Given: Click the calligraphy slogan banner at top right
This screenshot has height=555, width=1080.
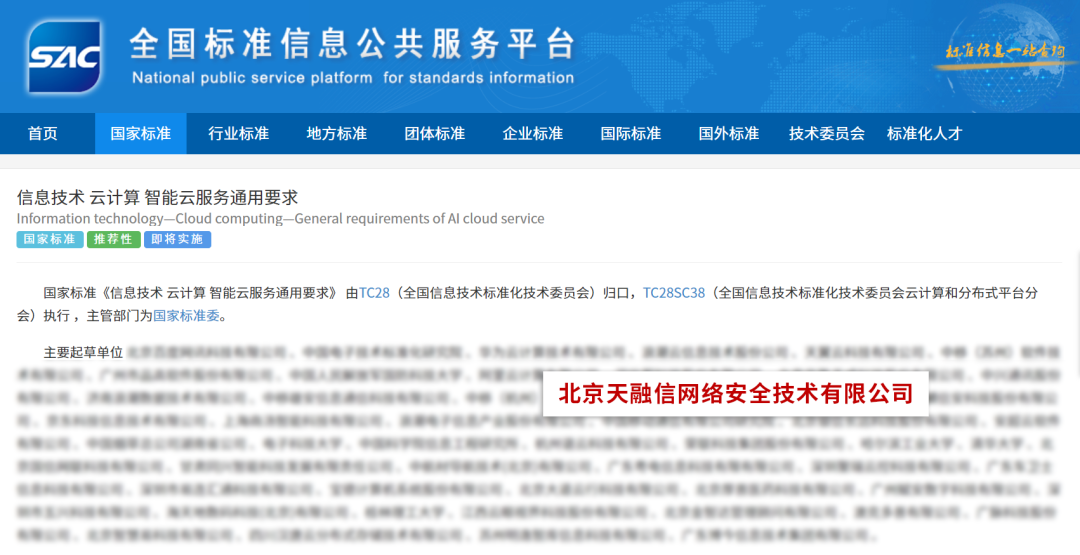Looking at the screenshot, I should tap(1004, 52).
